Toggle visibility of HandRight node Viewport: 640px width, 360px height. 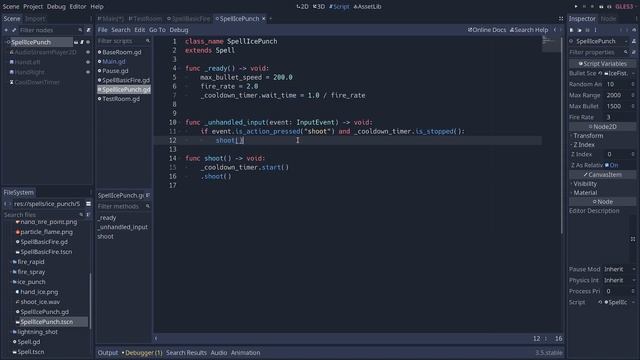tap(88, 72)
